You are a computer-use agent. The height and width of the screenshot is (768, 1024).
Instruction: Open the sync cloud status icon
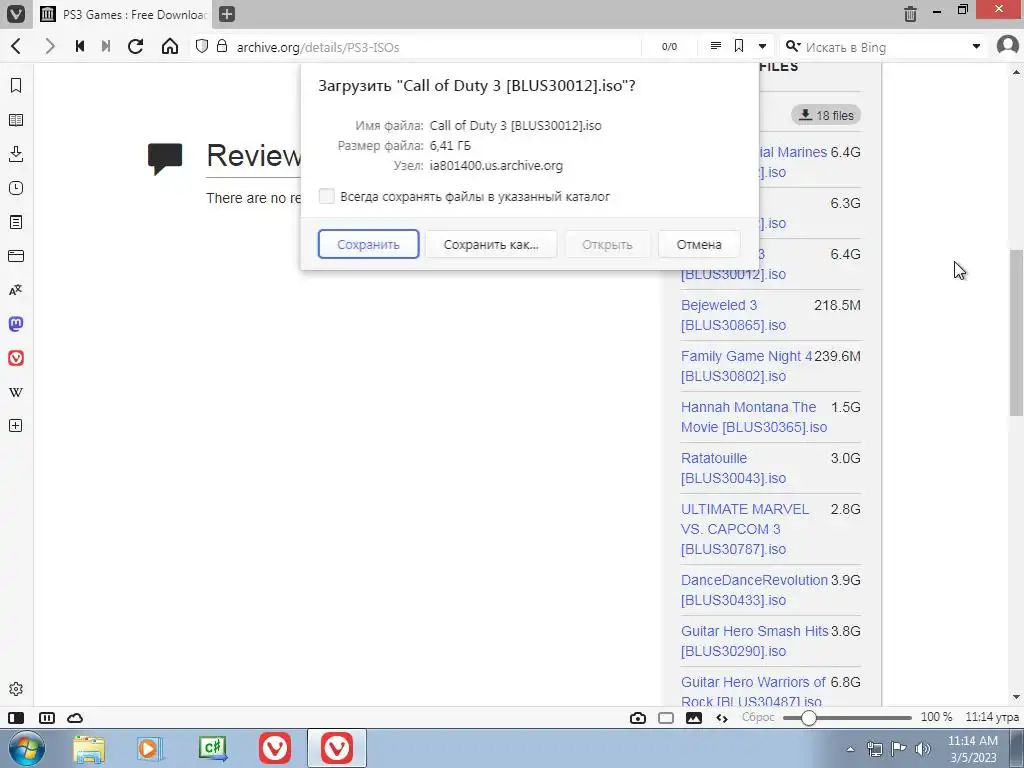(75, 718)
